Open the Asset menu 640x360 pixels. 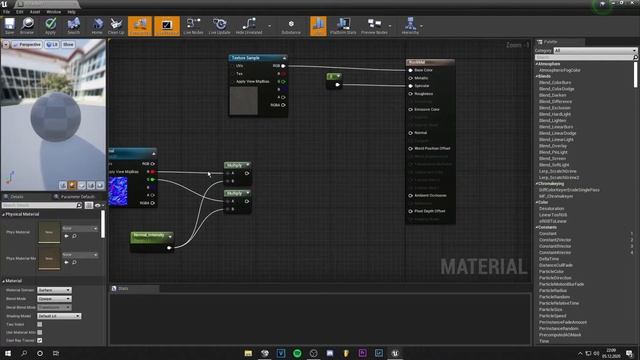coord(35,12)
